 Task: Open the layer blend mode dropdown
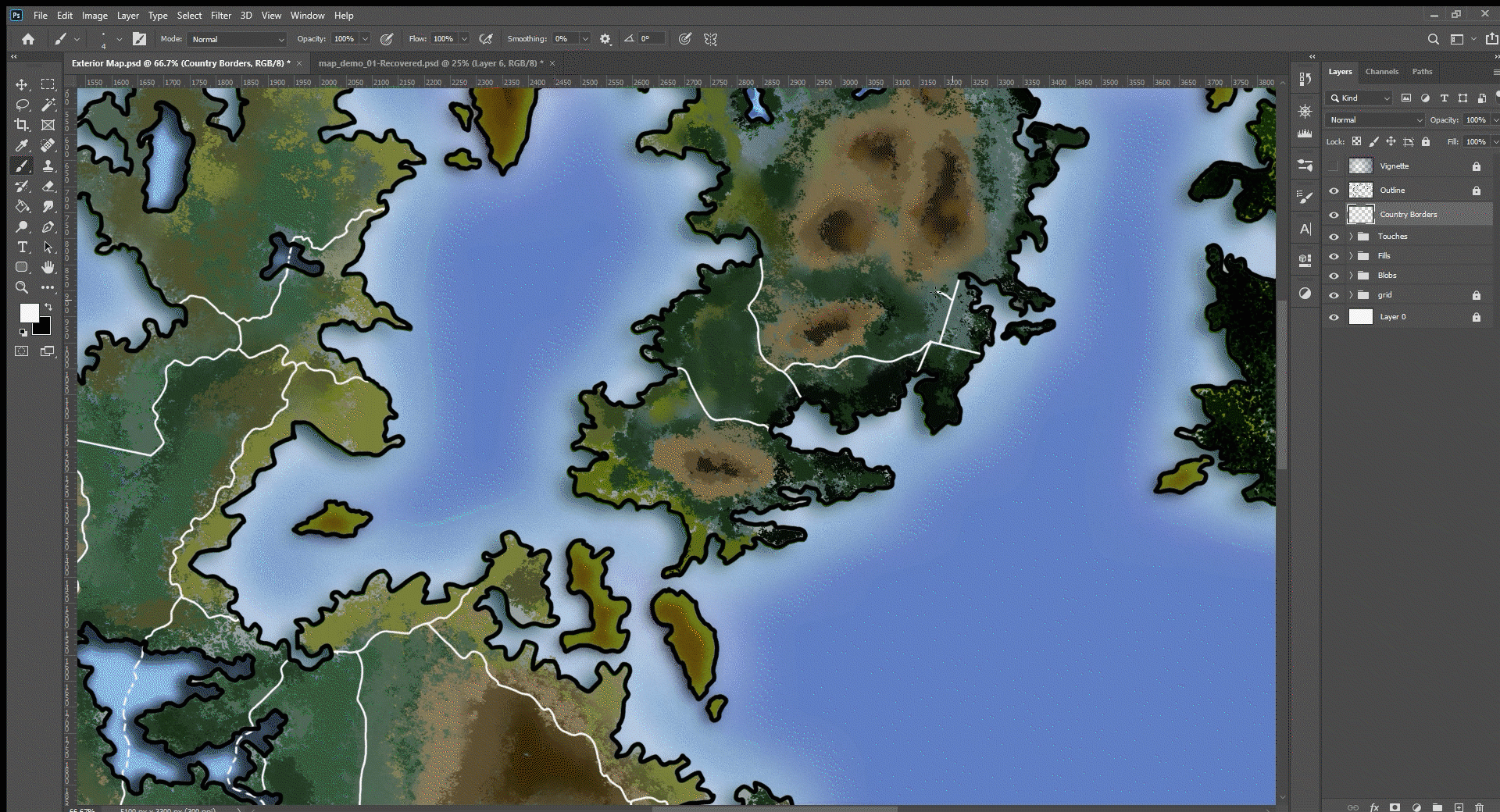tap(1375, 119)
